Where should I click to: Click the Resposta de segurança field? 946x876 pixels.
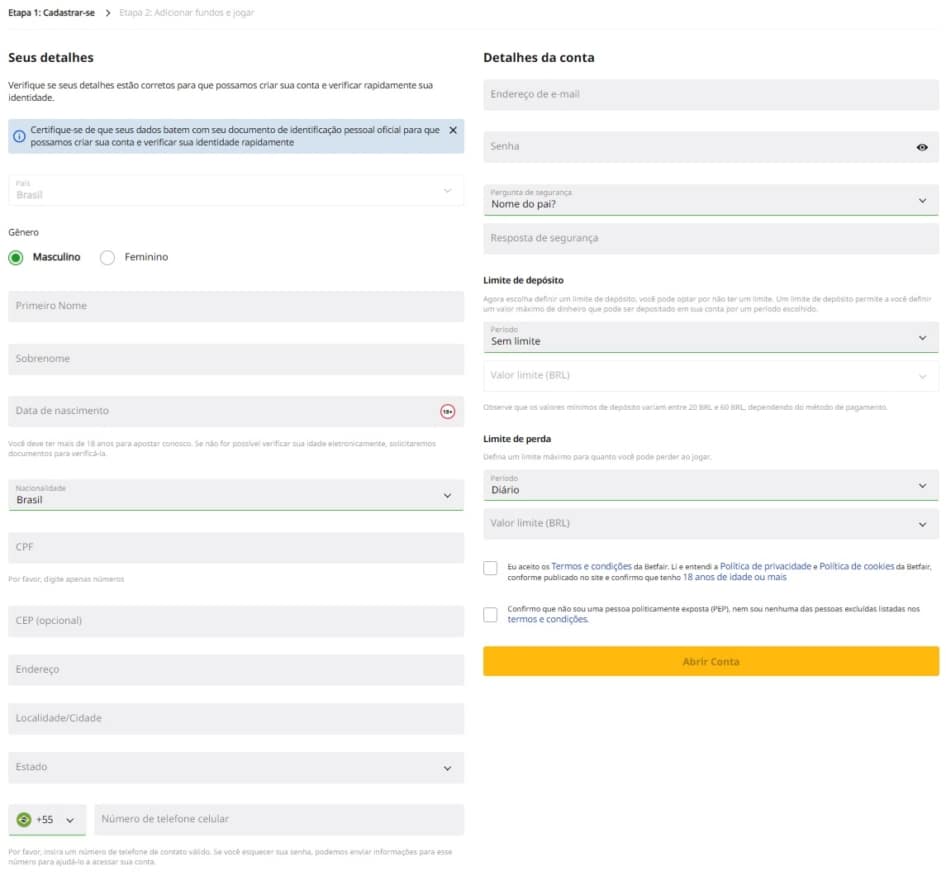pos(711,238)
